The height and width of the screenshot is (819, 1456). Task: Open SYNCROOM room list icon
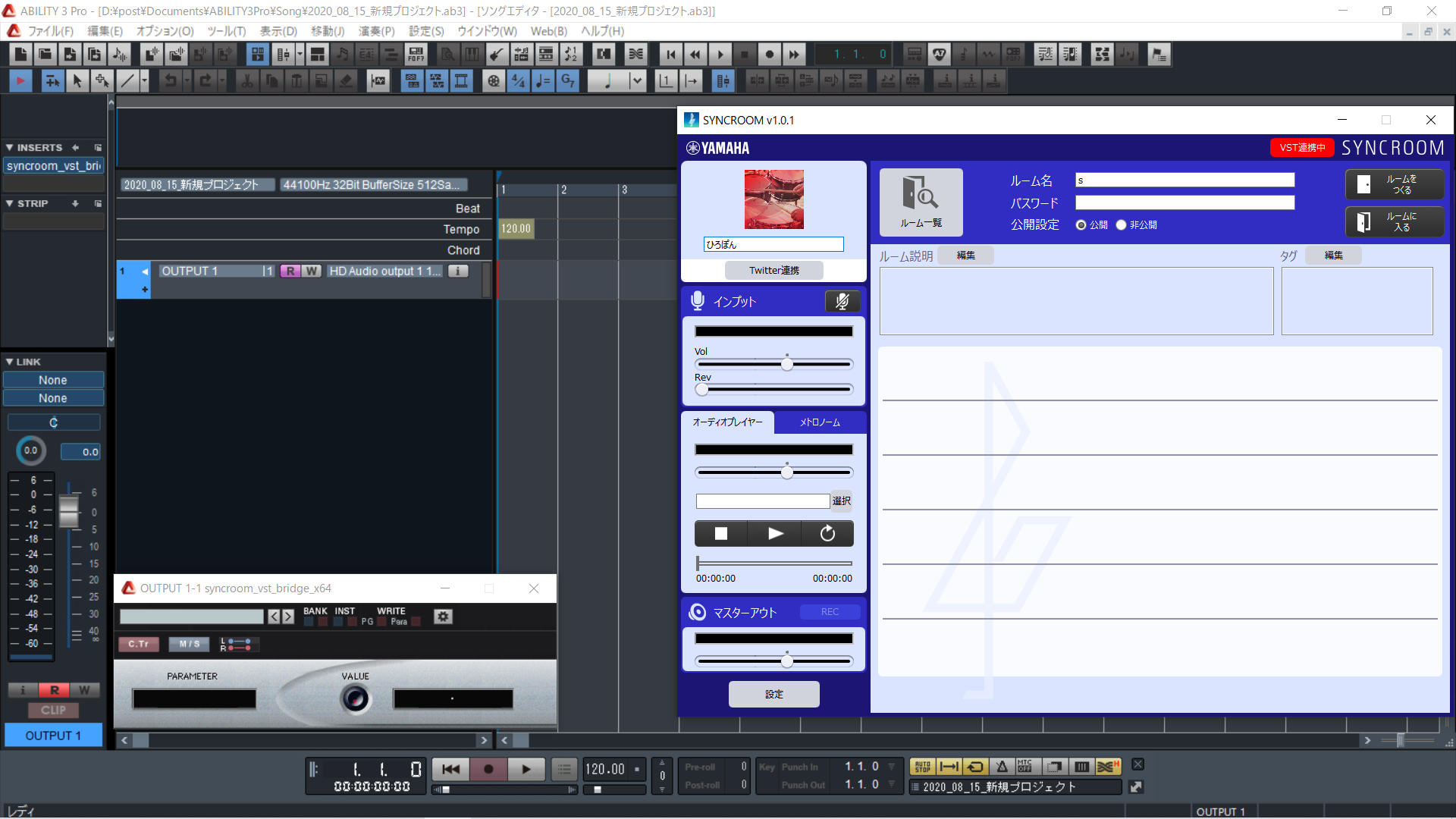coord(921,202)
